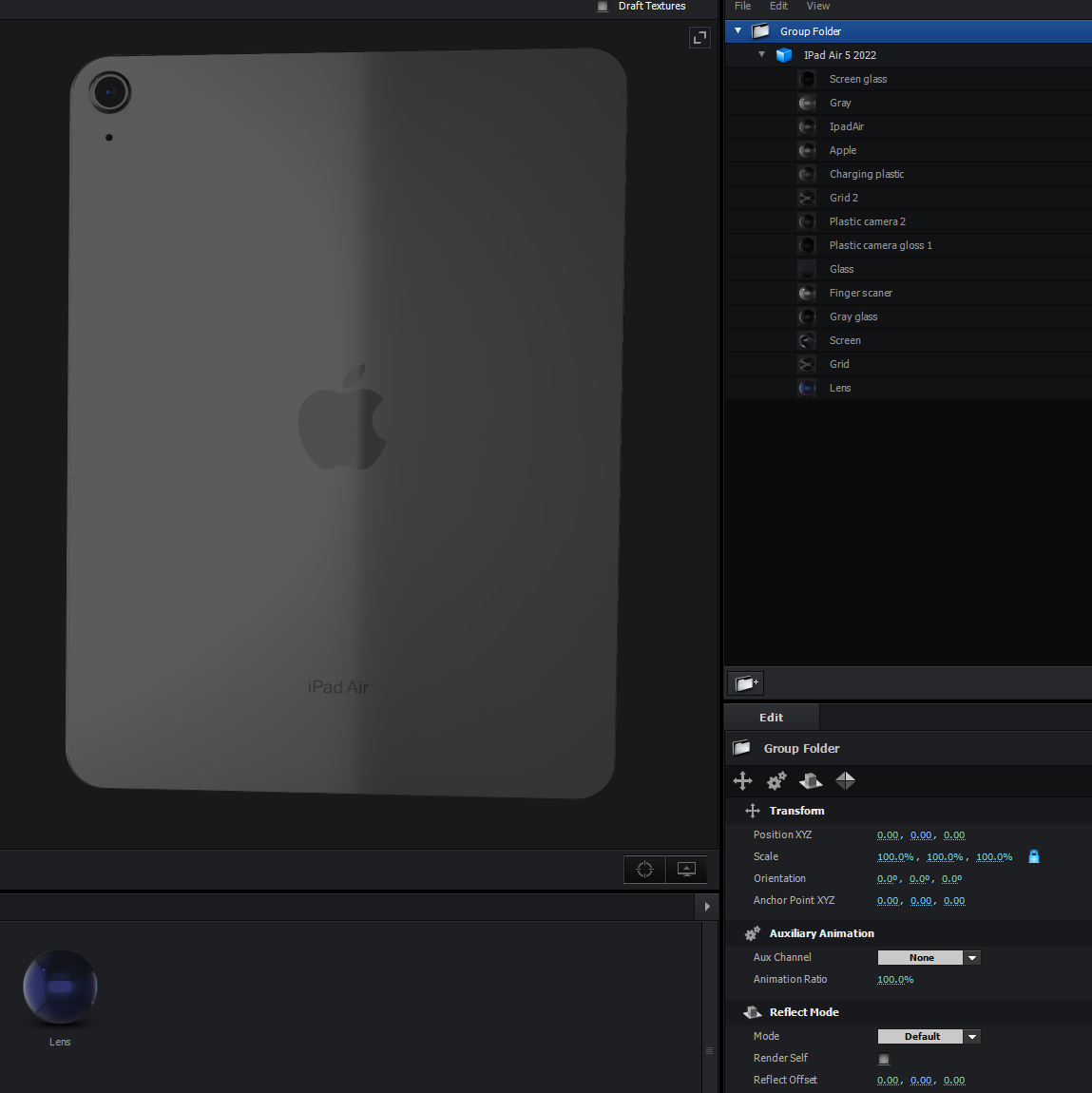Image resolution: width=1092 pixels, height=1093 pixels.
Task: Select the Lens material thumbnail
Action: 60,988
